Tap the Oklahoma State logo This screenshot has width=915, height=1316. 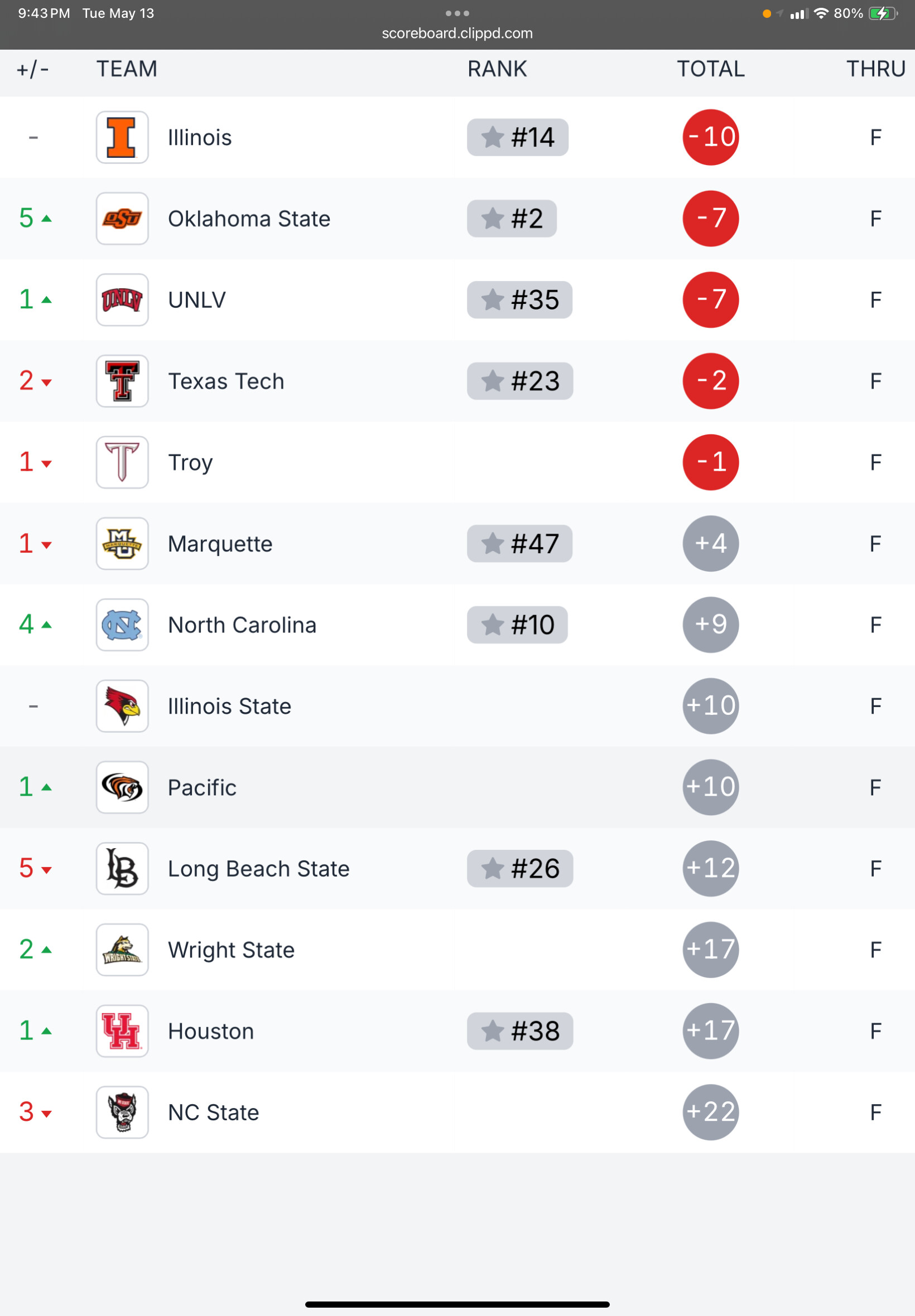pos(122,219)
